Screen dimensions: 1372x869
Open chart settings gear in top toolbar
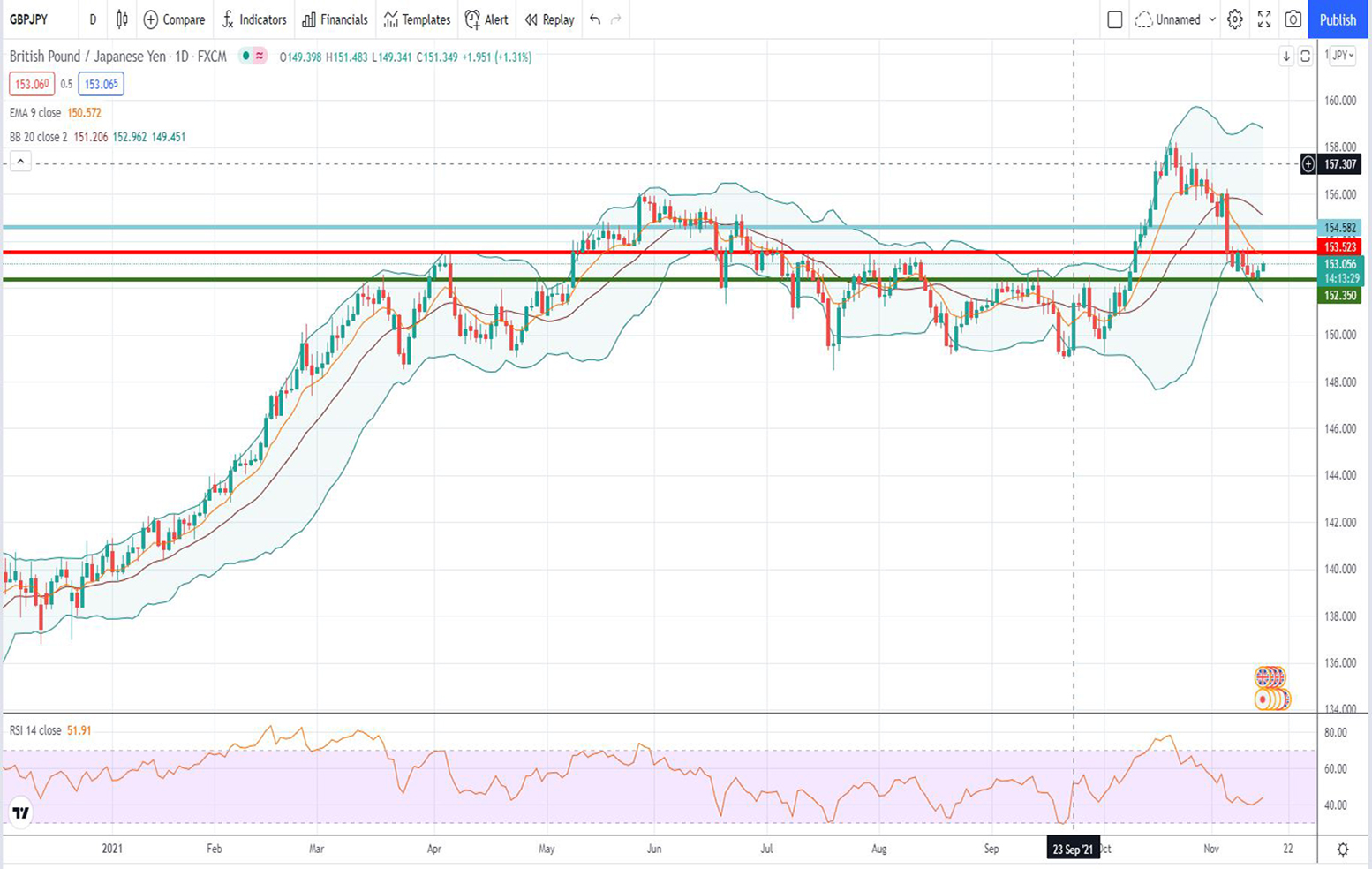pyautogui.click(x=1234, y=19)
